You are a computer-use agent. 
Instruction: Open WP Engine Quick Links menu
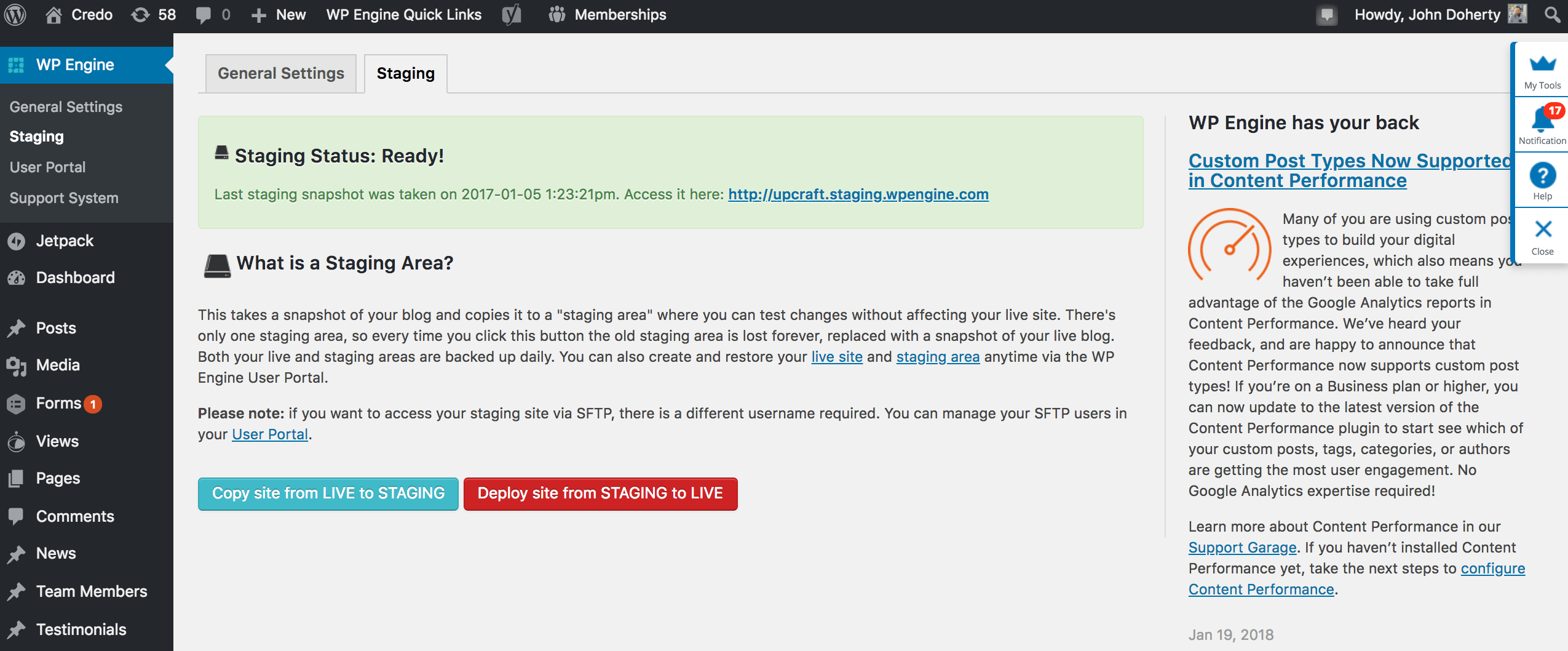404,15
